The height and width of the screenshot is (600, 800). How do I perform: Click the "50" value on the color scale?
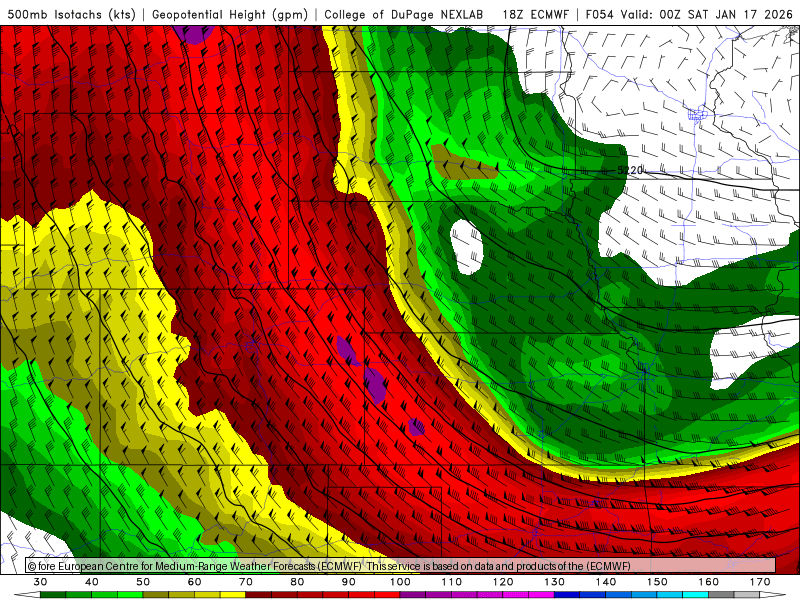click(x=143, y=582)
